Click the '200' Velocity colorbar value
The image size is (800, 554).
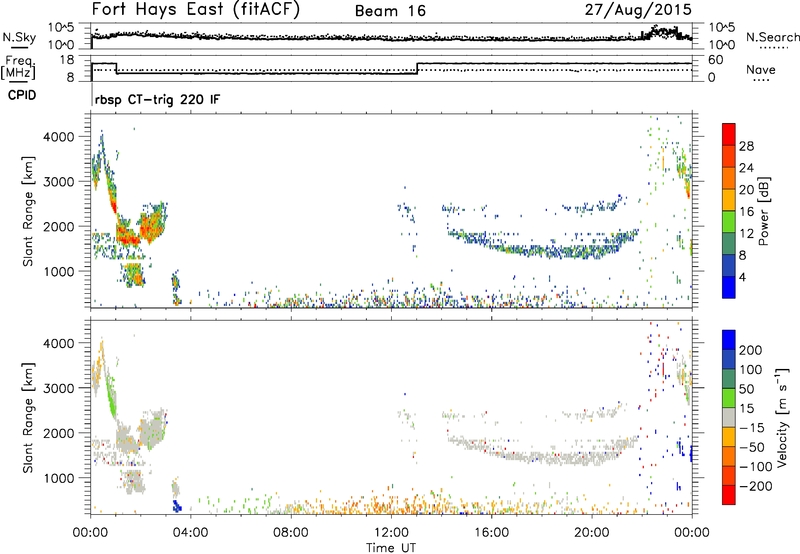751,350
